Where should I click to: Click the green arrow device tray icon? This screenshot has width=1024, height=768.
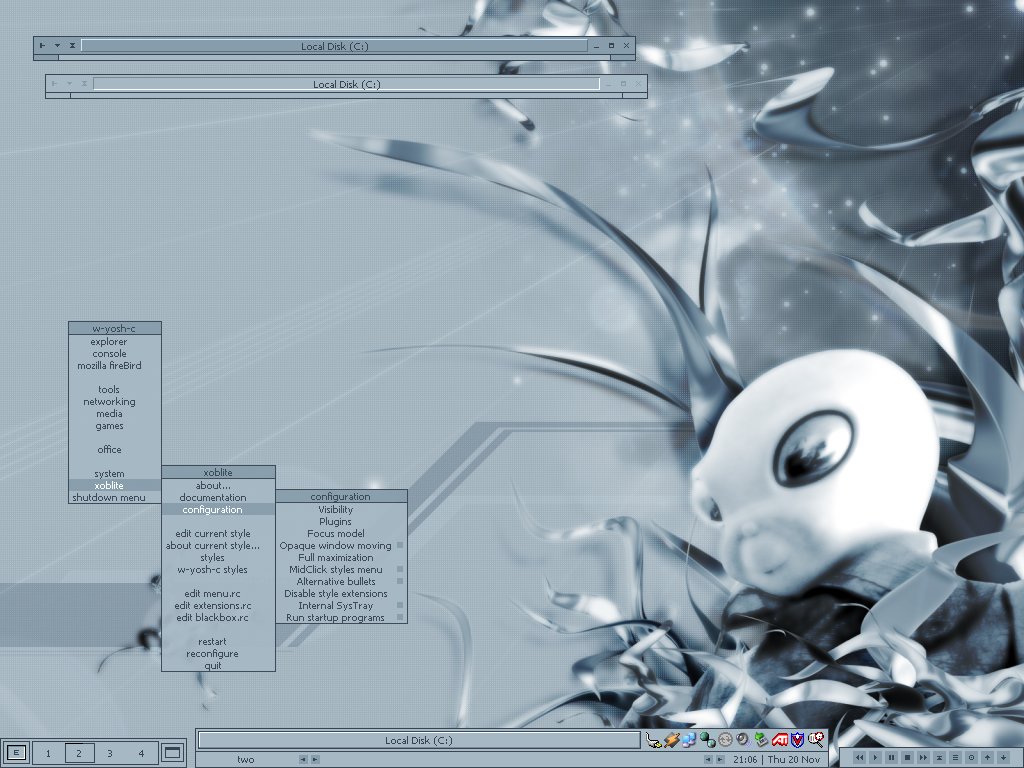point(761,739)
